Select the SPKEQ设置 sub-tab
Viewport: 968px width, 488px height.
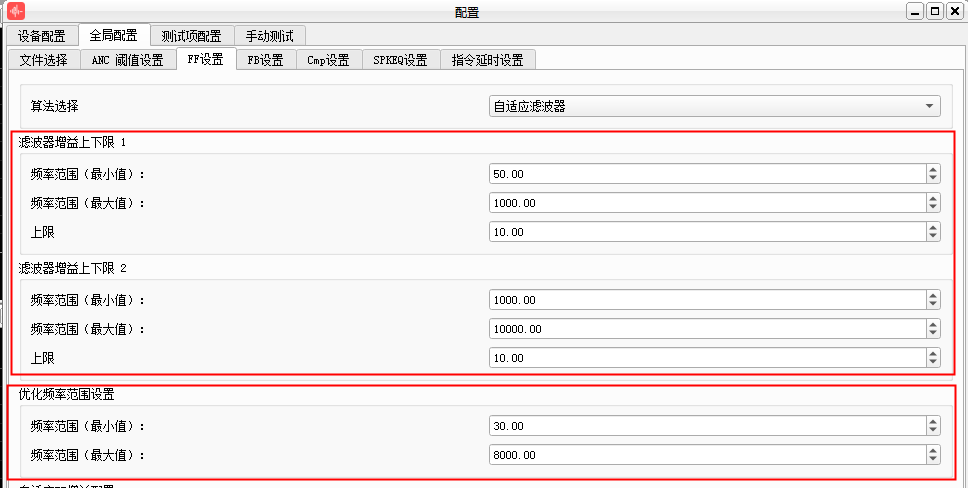(401, 61)
